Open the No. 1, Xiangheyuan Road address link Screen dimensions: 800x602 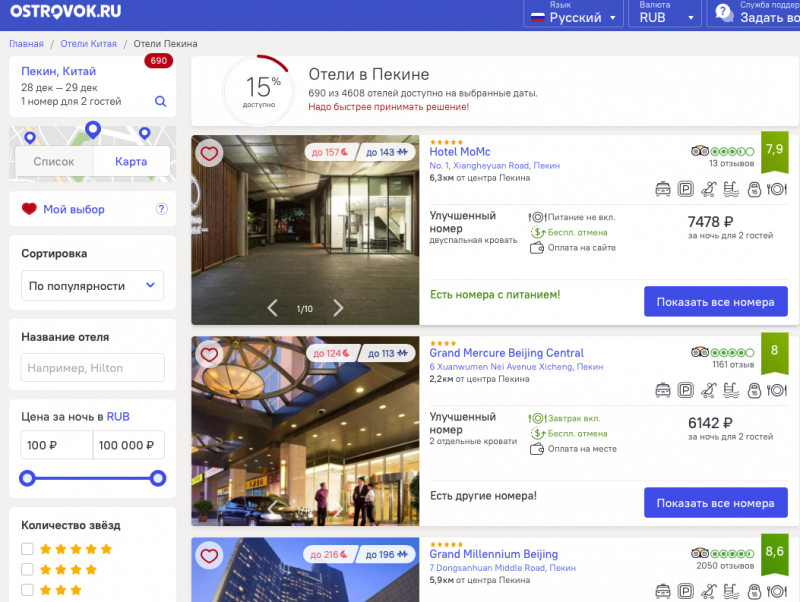(494, 165)
